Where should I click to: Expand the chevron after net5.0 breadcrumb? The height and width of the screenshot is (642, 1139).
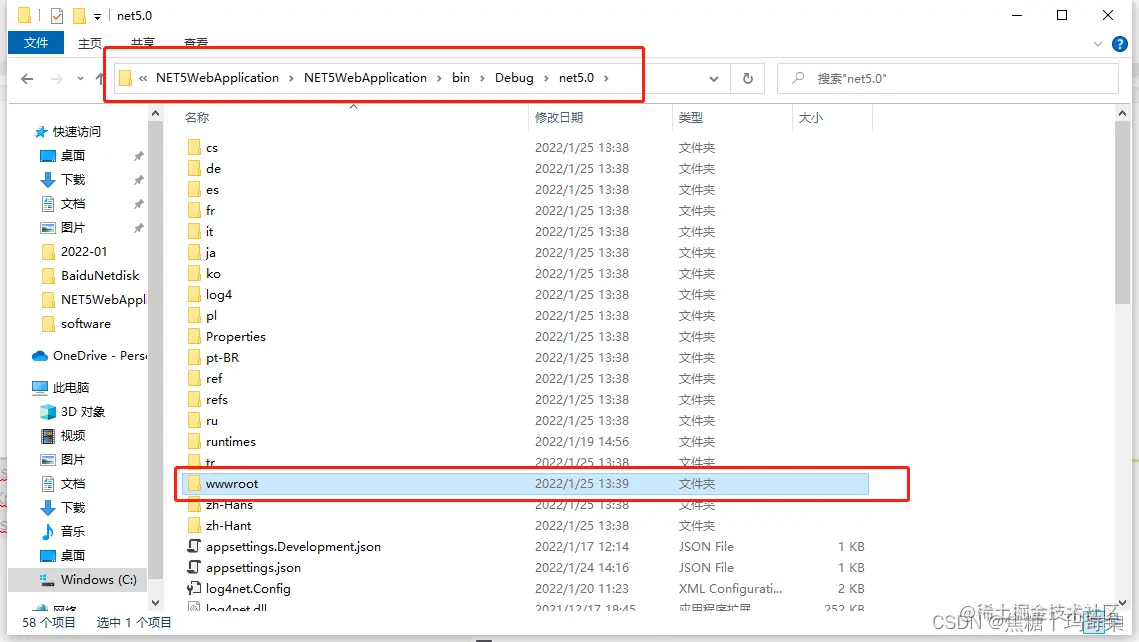click(x=606, y=78)
